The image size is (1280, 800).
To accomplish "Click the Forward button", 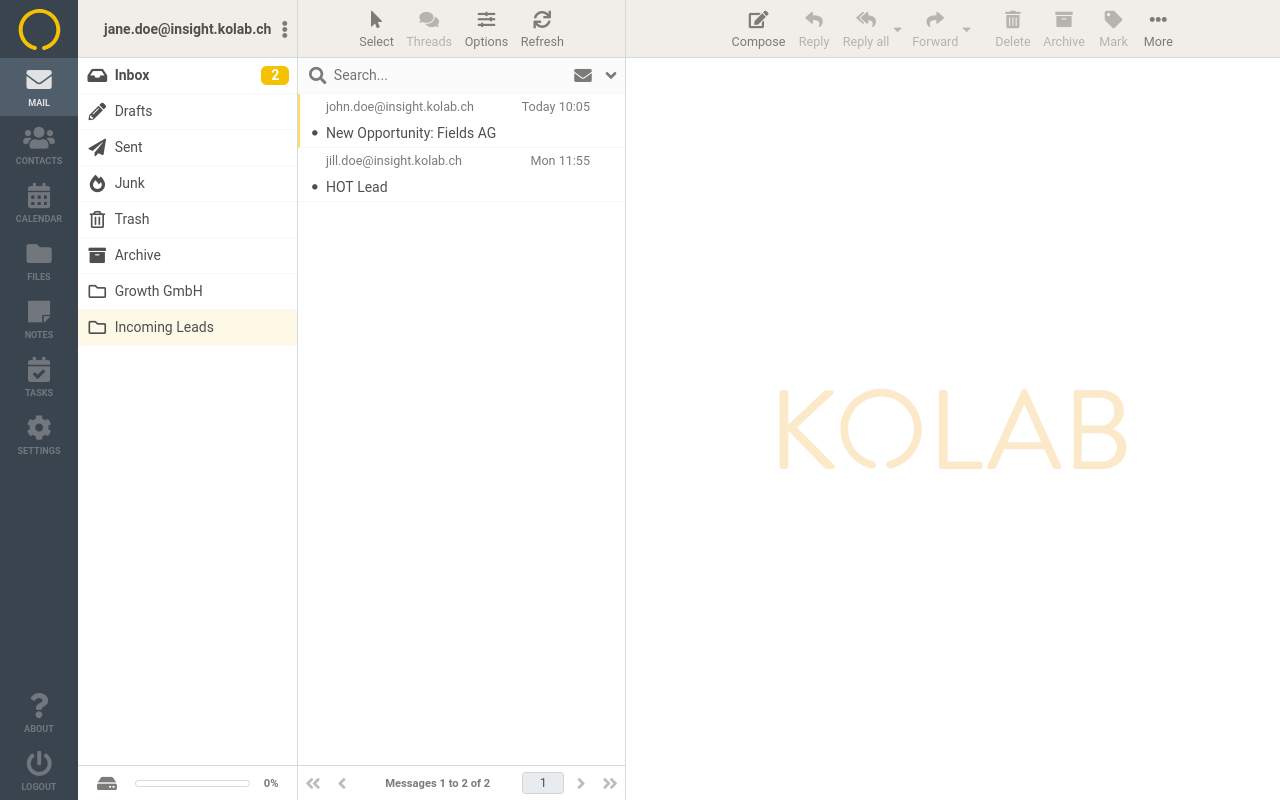I will [935, 29].
